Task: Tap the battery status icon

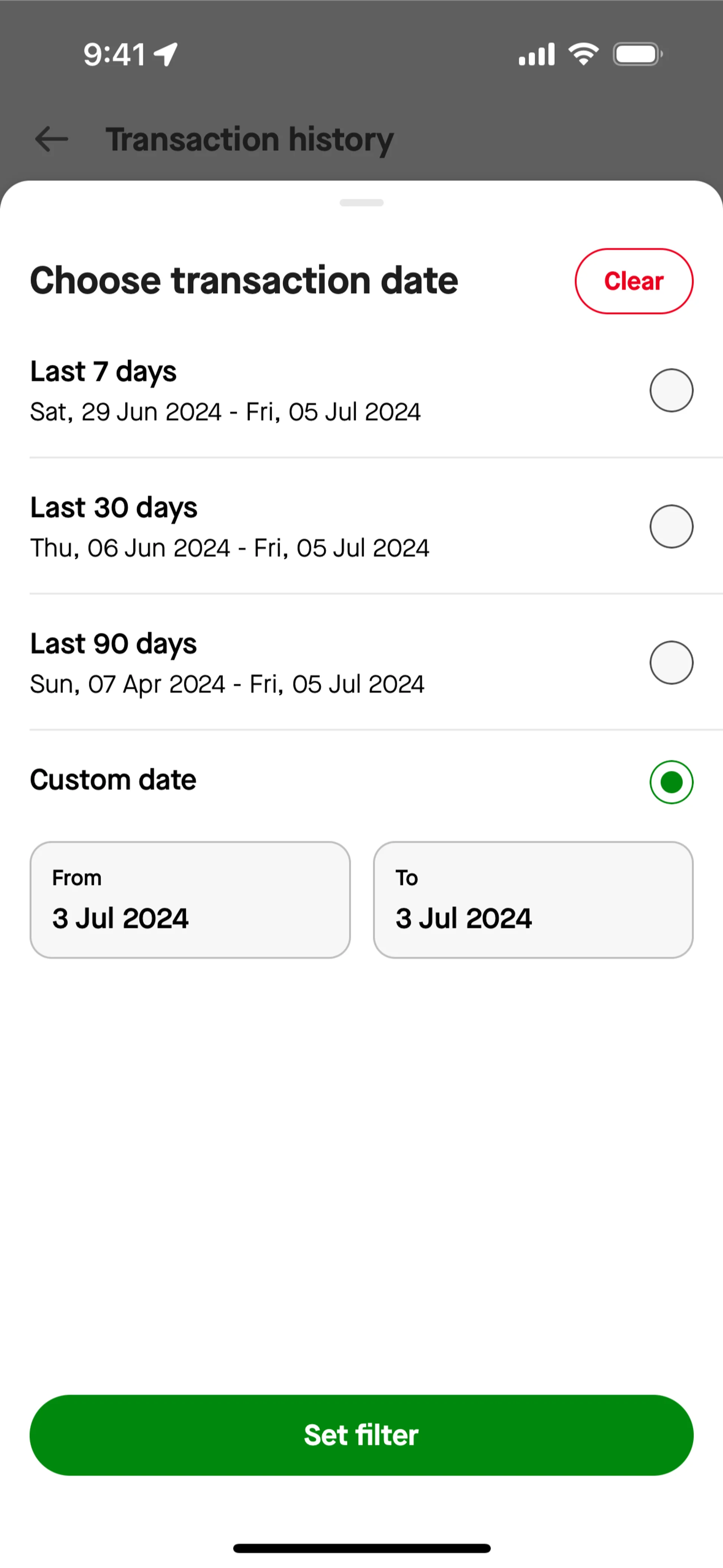Action: click(x=638, y=54)
